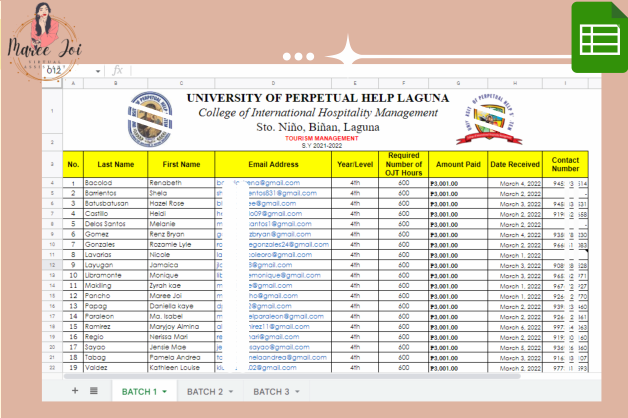Open the all sheets list icon
This screenshot has width=628, height=418.
[x=94, y=390]
